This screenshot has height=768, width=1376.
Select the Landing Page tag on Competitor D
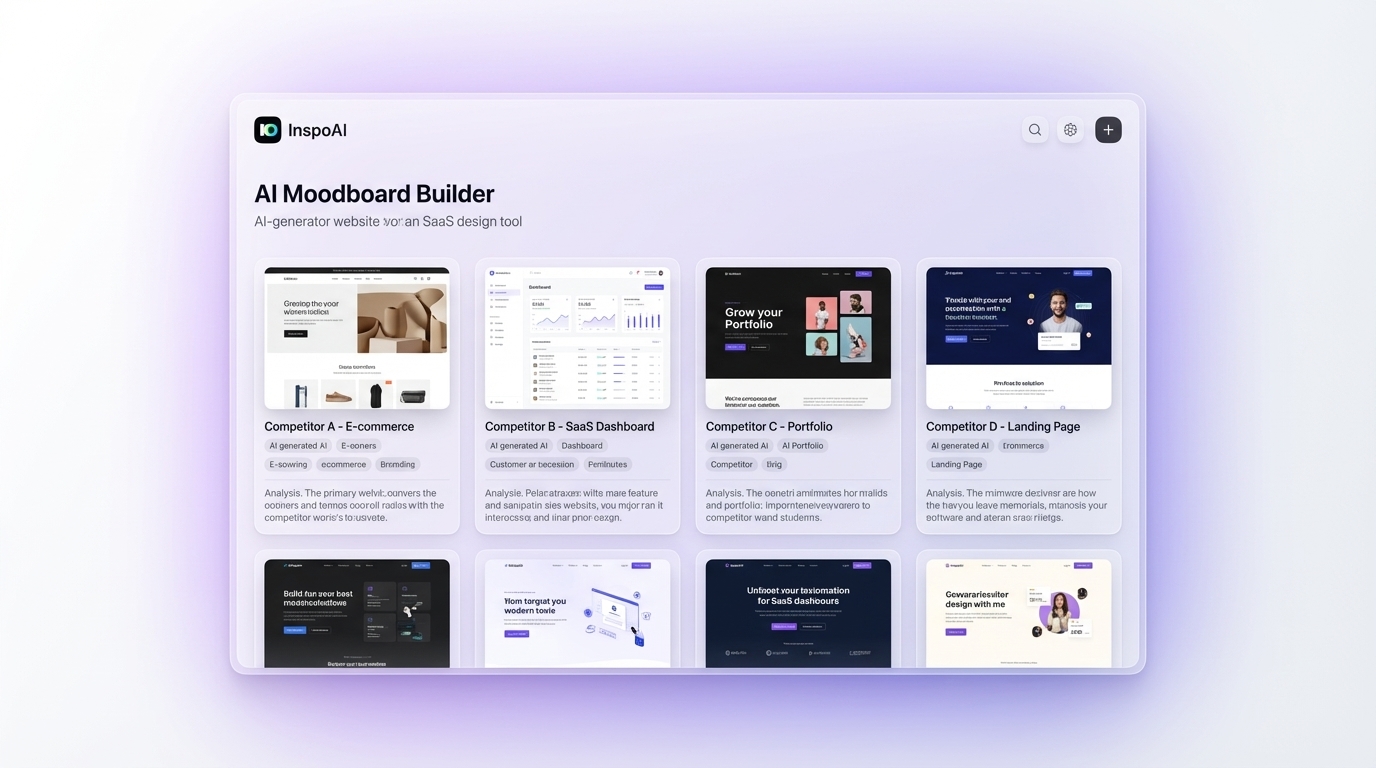click(x=956, y=464)
